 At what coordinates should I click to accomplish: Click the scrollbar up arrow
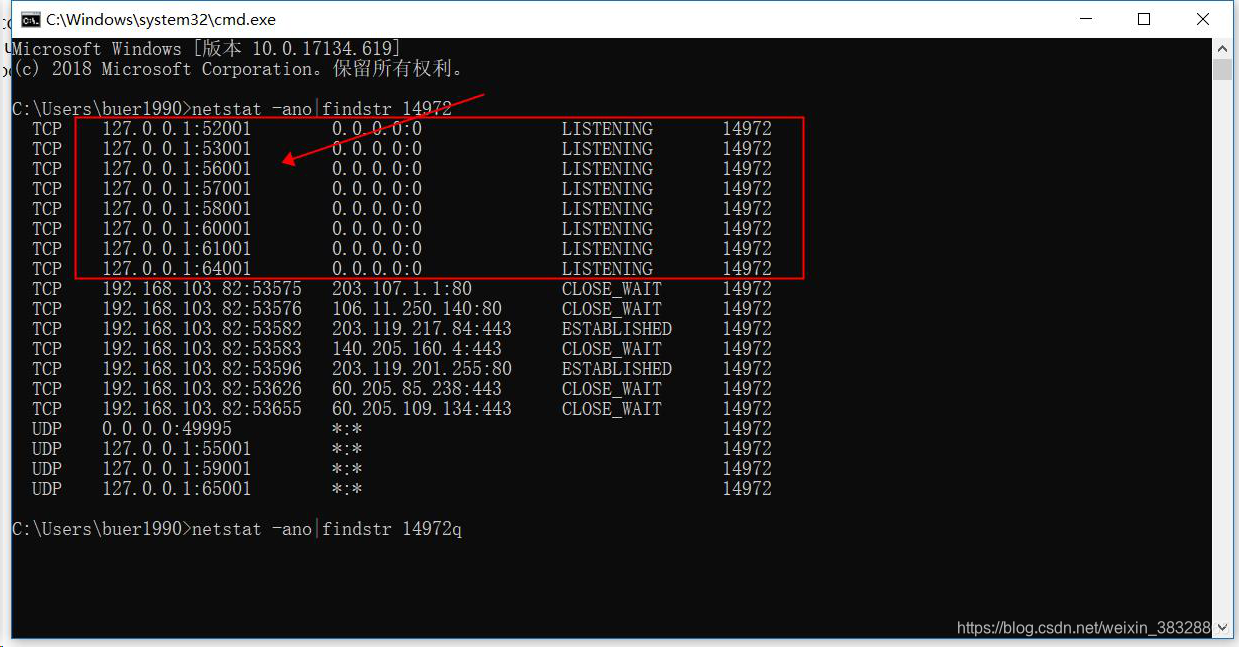[x=1222, y=48]
